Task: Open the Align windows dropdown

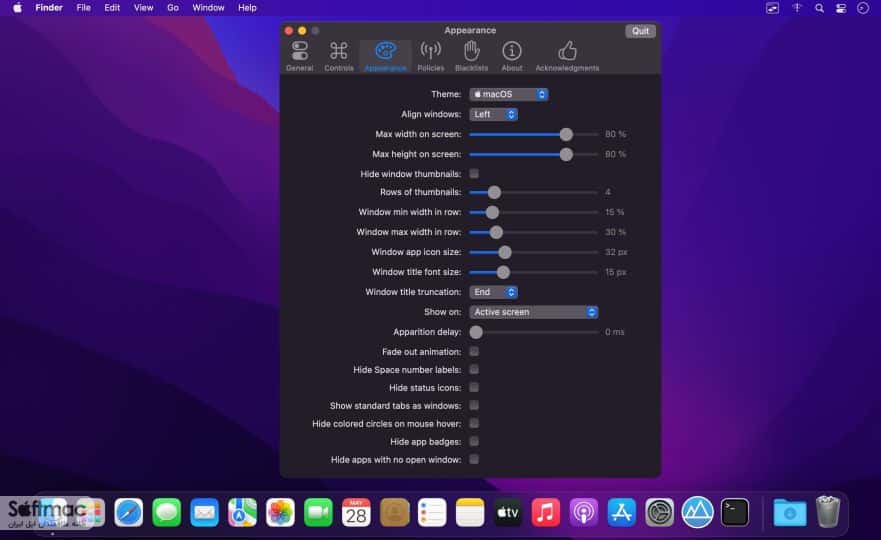Action: (493, 115)
